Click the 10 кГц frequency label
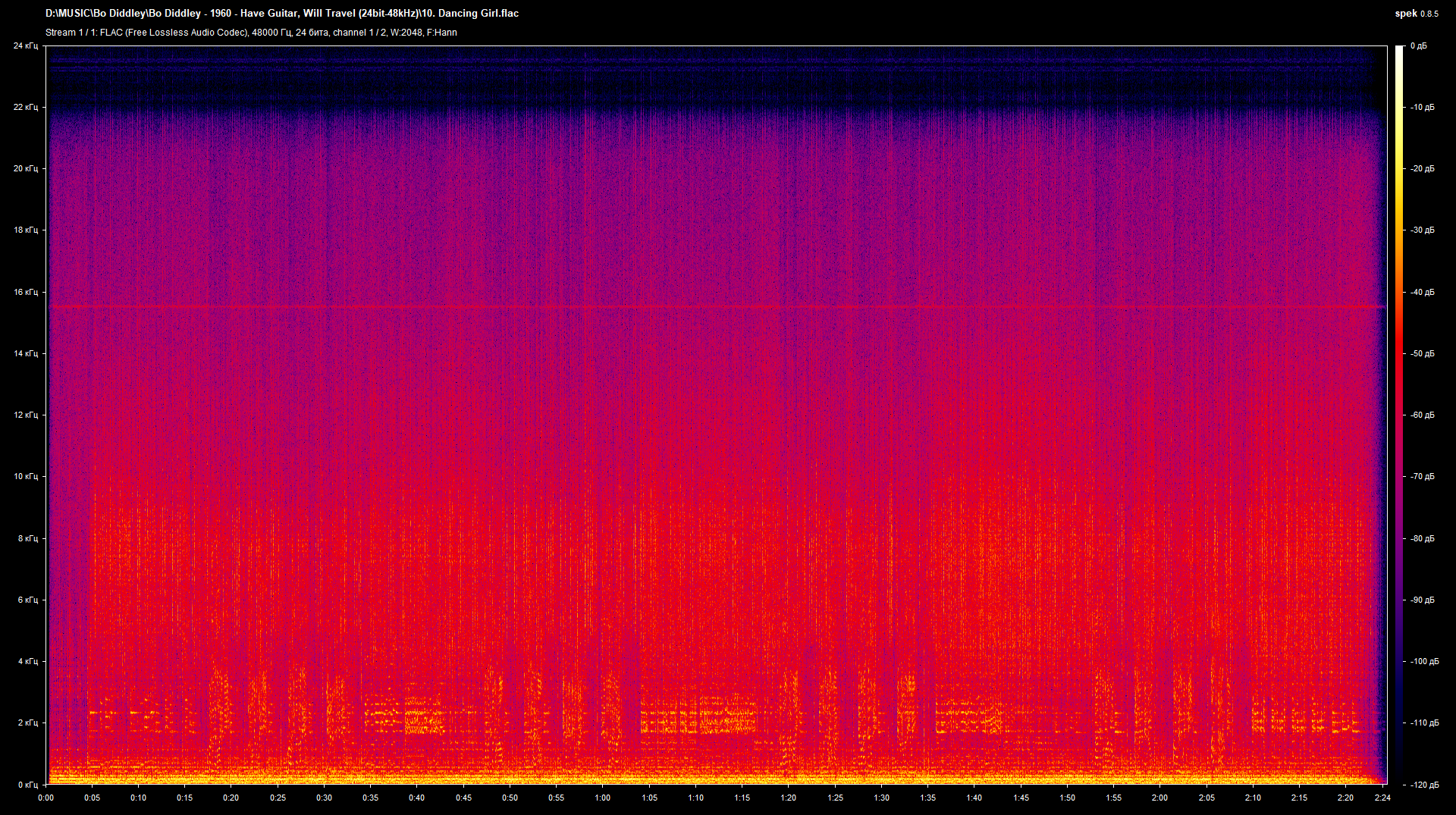 point(25,476)
